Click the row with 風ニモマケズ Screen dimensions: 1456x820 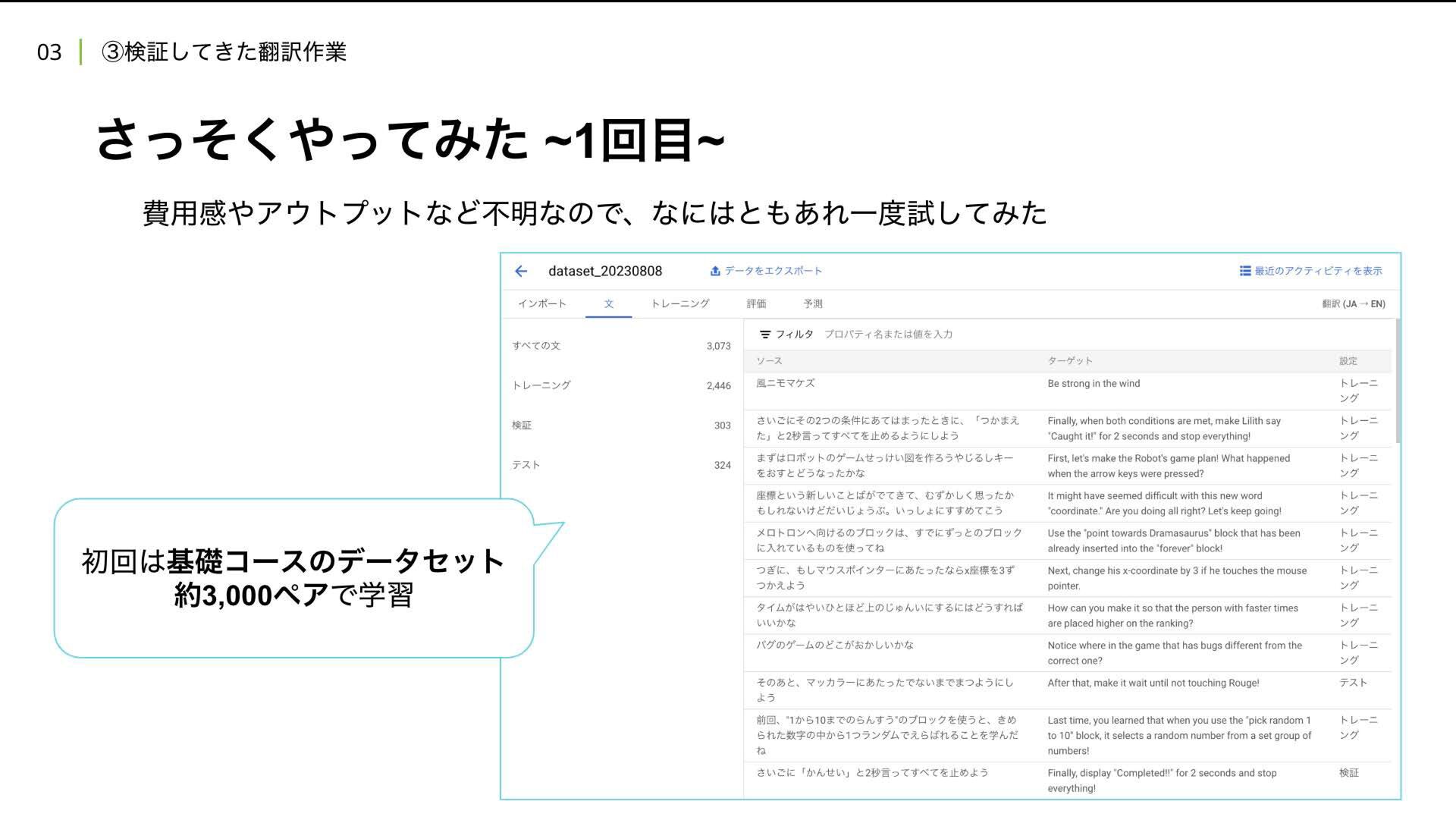786,384
